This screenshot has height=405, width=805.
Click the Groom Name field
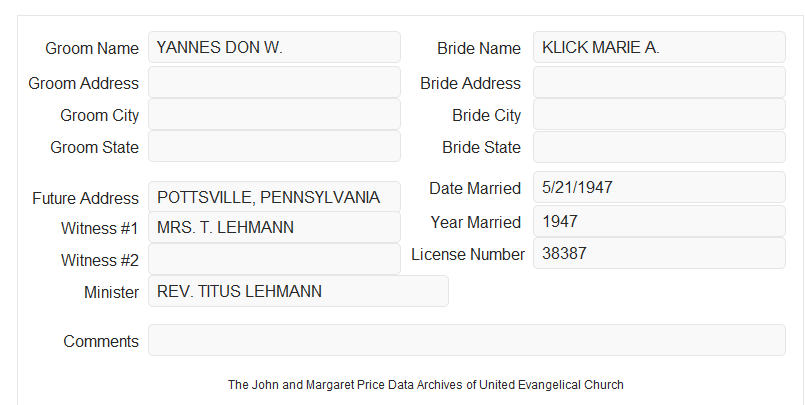274,47
